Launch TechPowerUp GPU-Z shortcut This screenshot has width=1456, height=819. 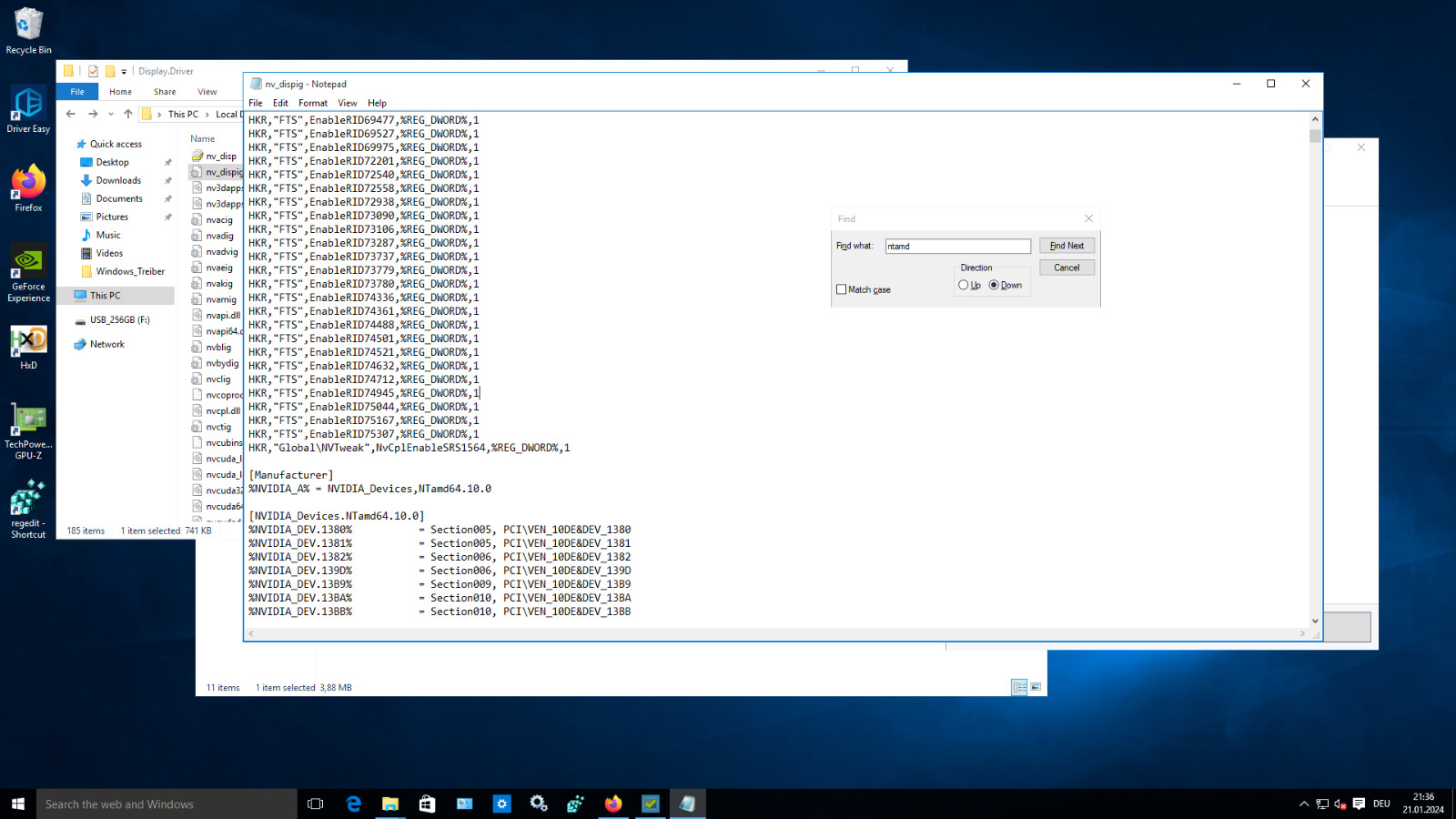click(x=28, y=431)
